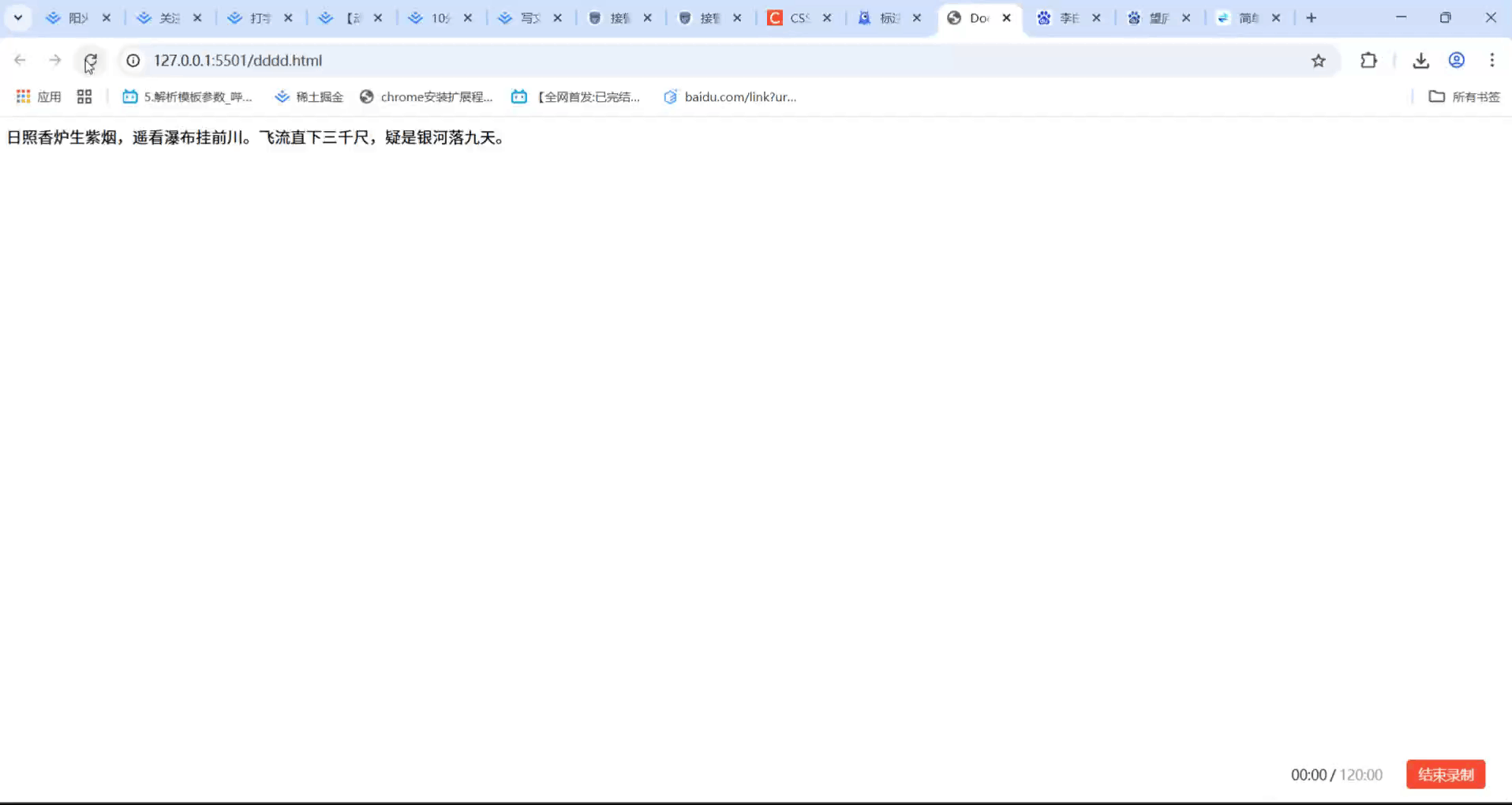Open the baidu.com/link bookmark
Screen dimensions: 1512x805
pos(730,96)
